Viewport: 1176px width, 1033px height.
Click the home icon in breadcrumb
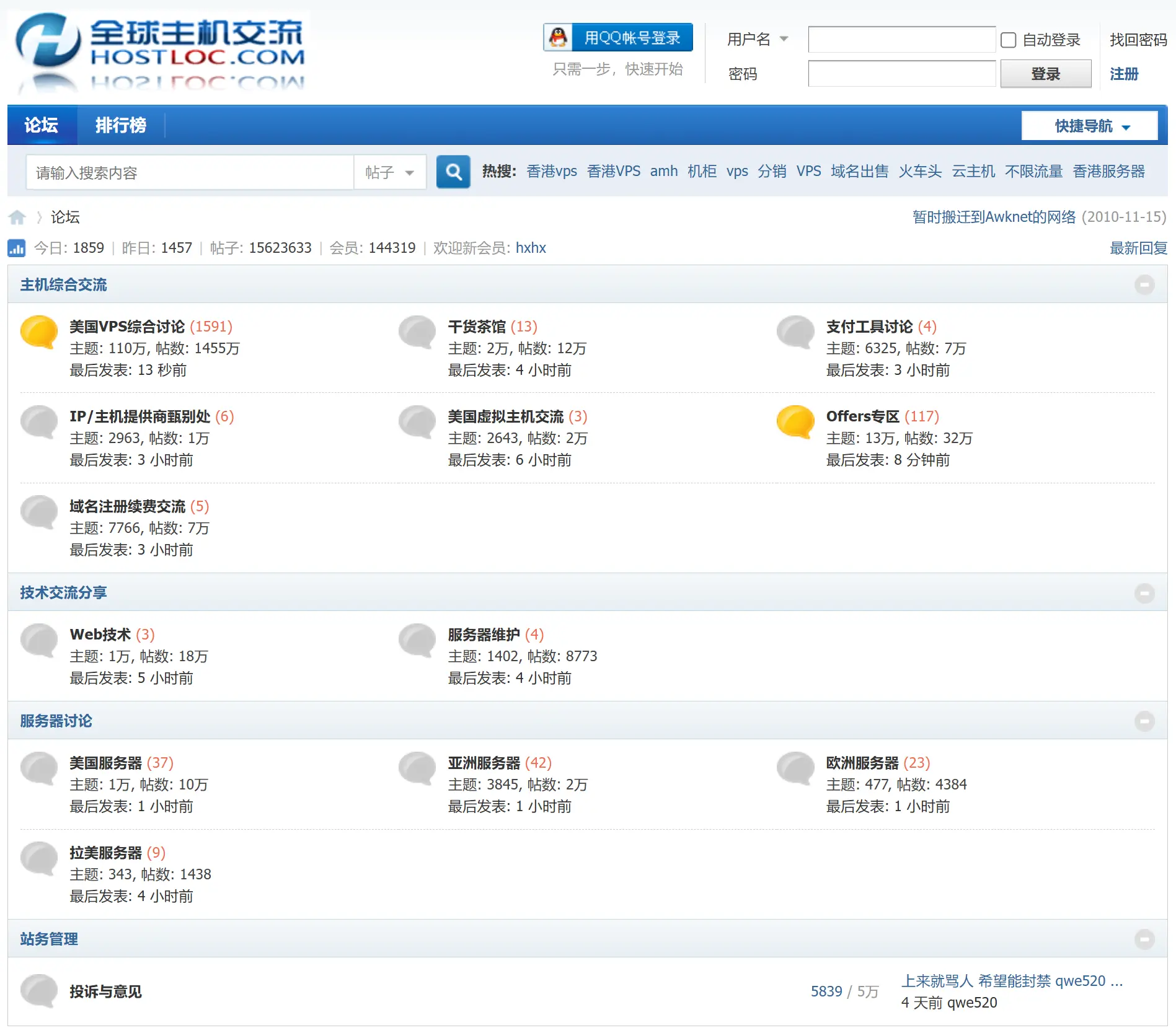click(17, 218)
